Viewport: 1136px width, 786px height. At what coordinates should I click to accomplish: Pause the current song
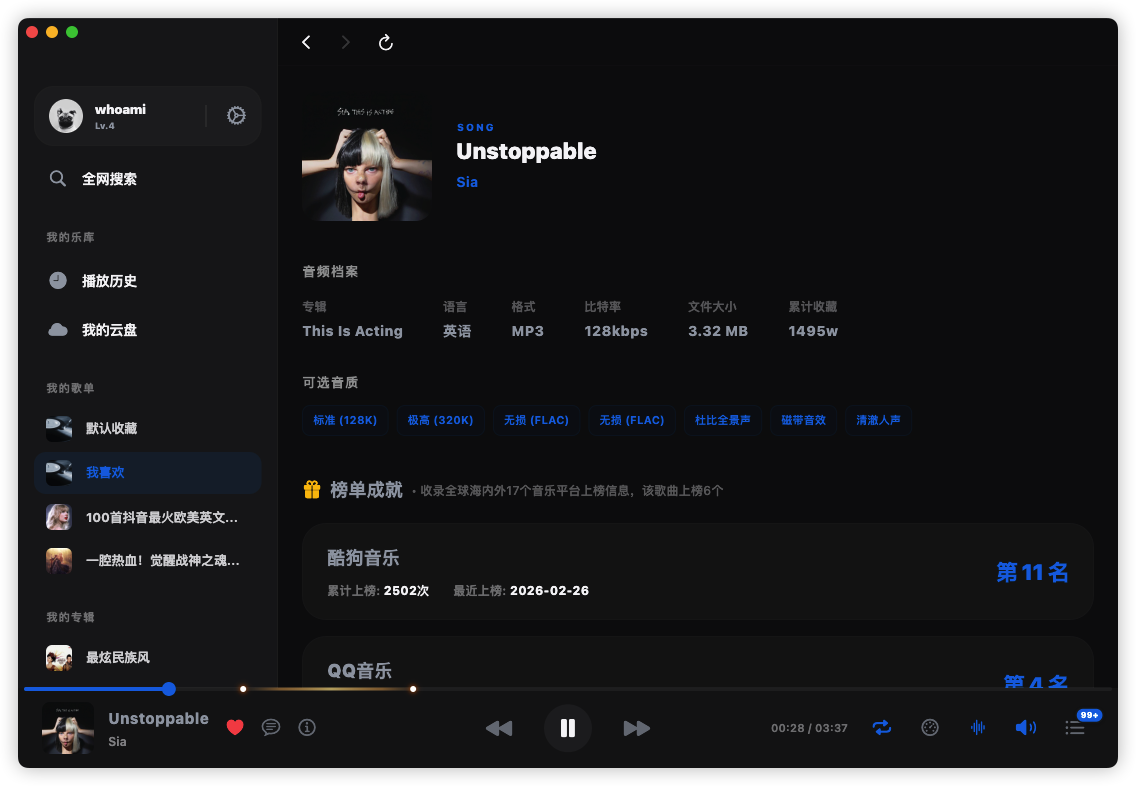click(568, 728)
